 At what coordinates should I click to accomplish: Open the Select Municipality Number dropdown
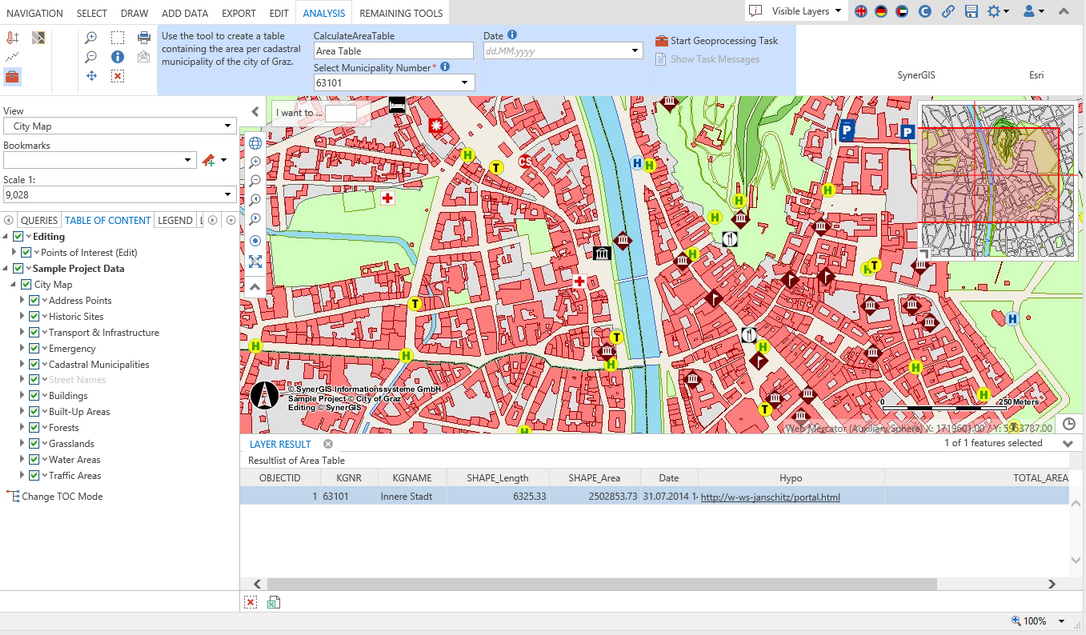pos(465,82)
